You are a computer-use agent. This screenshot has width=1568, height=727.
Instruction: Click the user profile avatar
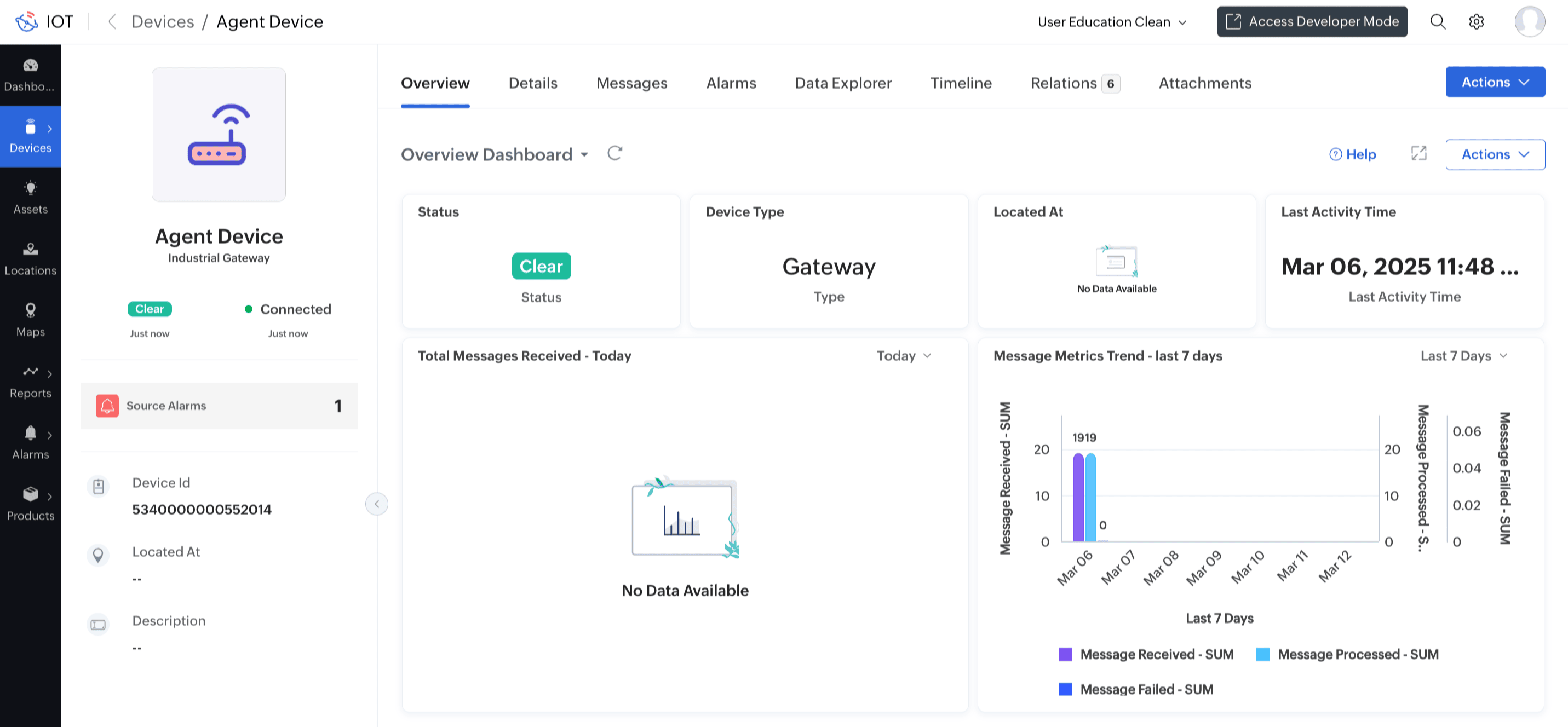click(x=1529, y=22)
